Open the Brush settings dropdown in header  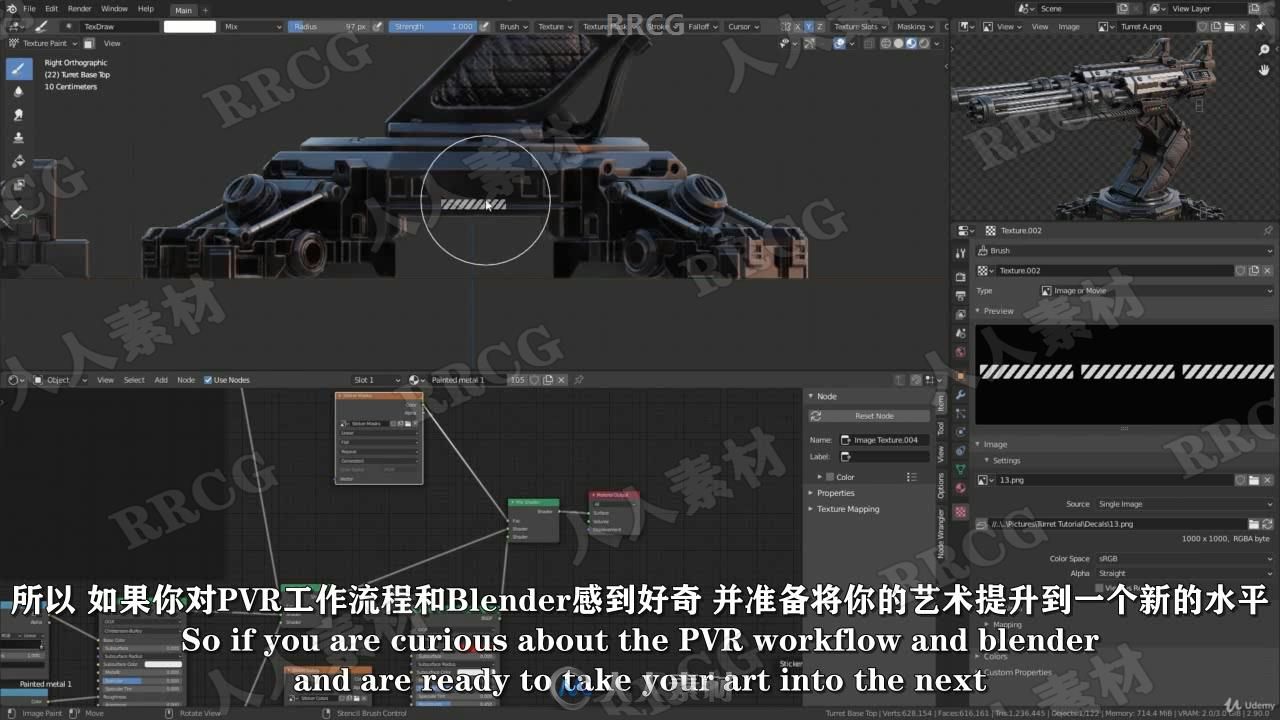pyautogui.click(x=512, y=27)
